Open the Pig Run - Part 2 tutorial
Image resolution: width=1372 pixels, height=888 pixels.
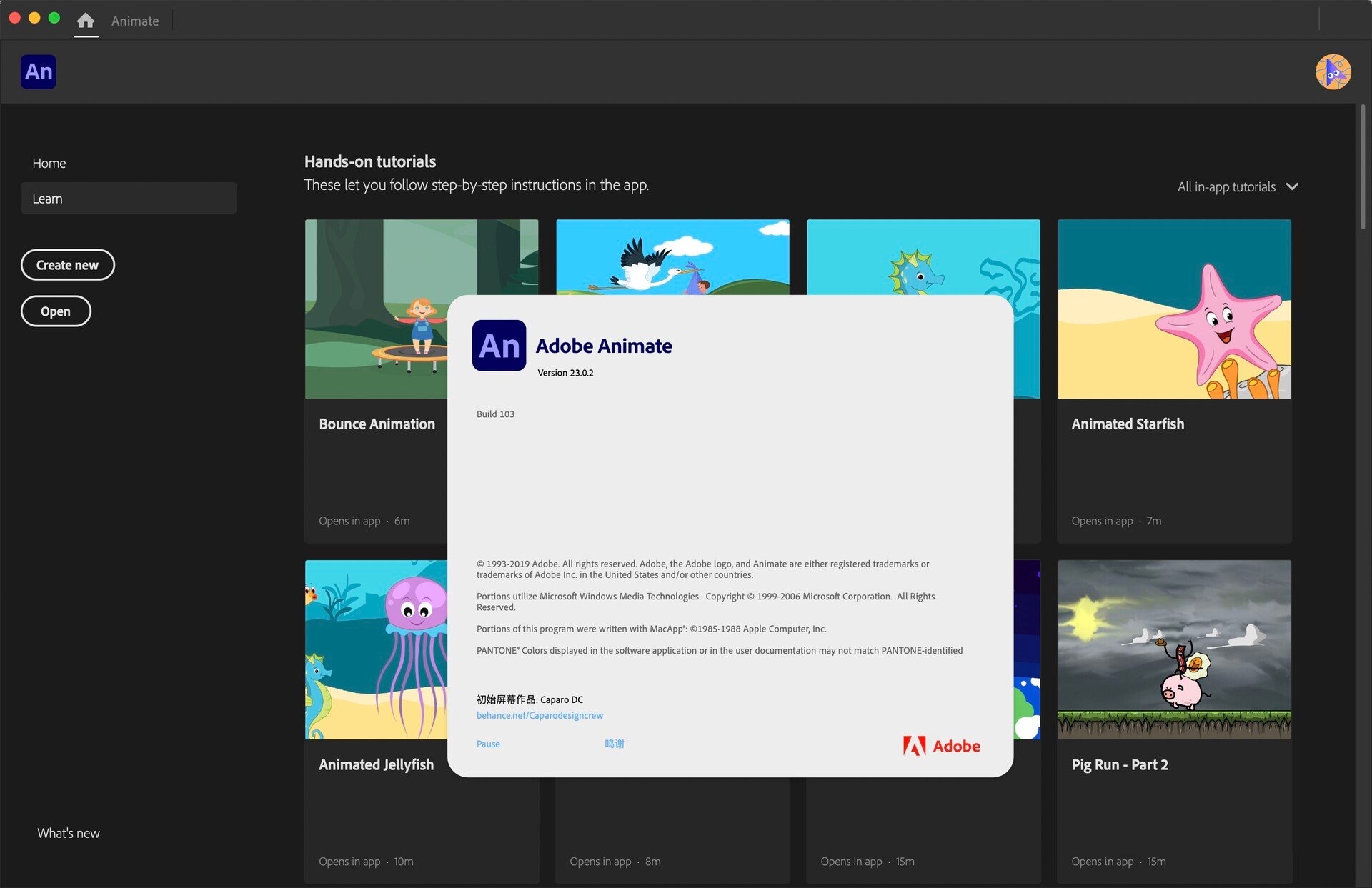[1174, 648]
